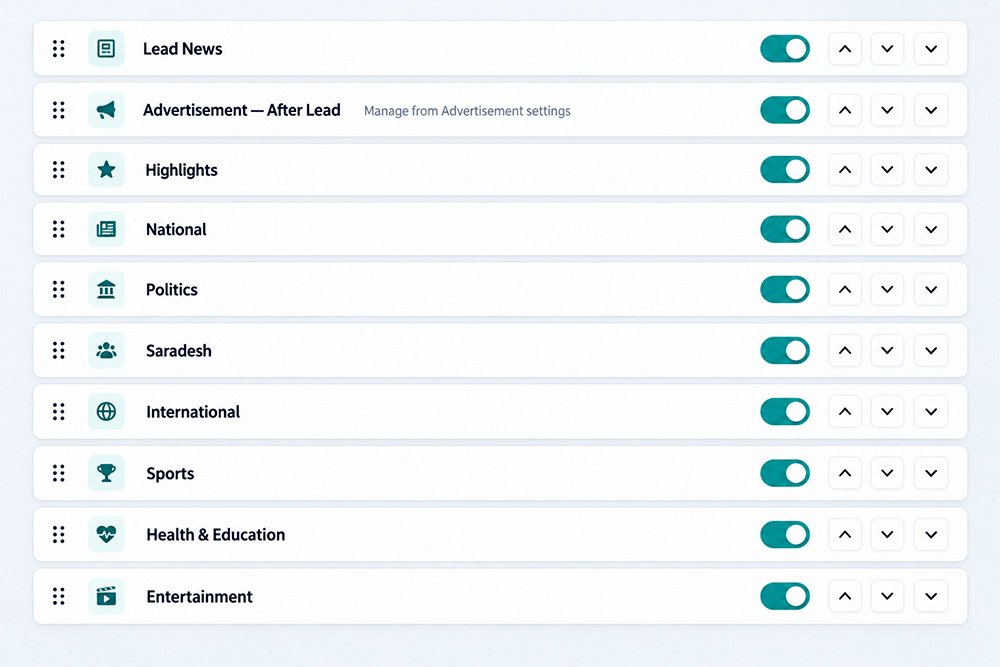Image resolution: width=1000 pixels, height=667 pixels.
Task: Turn off the Entertainment section switch
Action: [x=785, y=596]
